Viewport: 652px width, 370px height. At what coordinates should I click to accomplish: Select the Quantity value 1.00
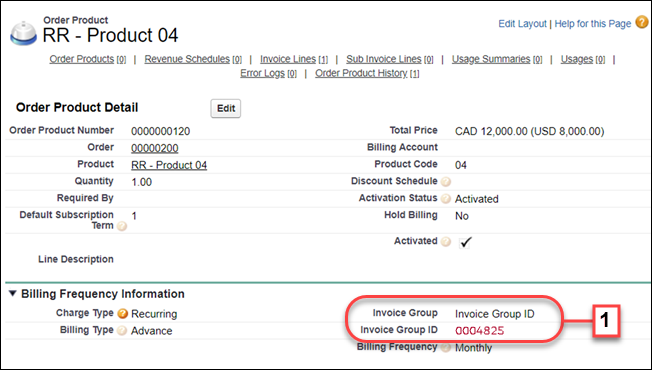(x=141, y=182)
